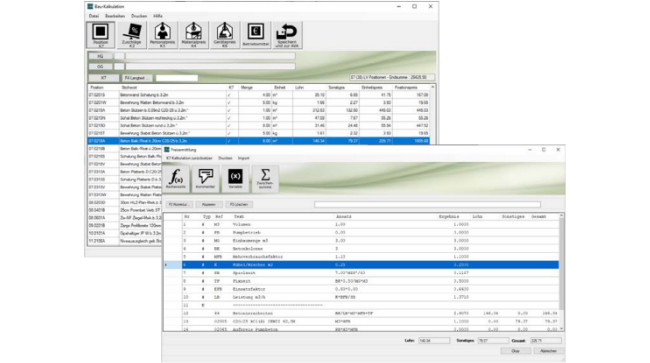The height and width of the screenshot is (363, 650).
Task: Click the F4 Langtext button
Action: pyautogui.click(x=137, y=78)
